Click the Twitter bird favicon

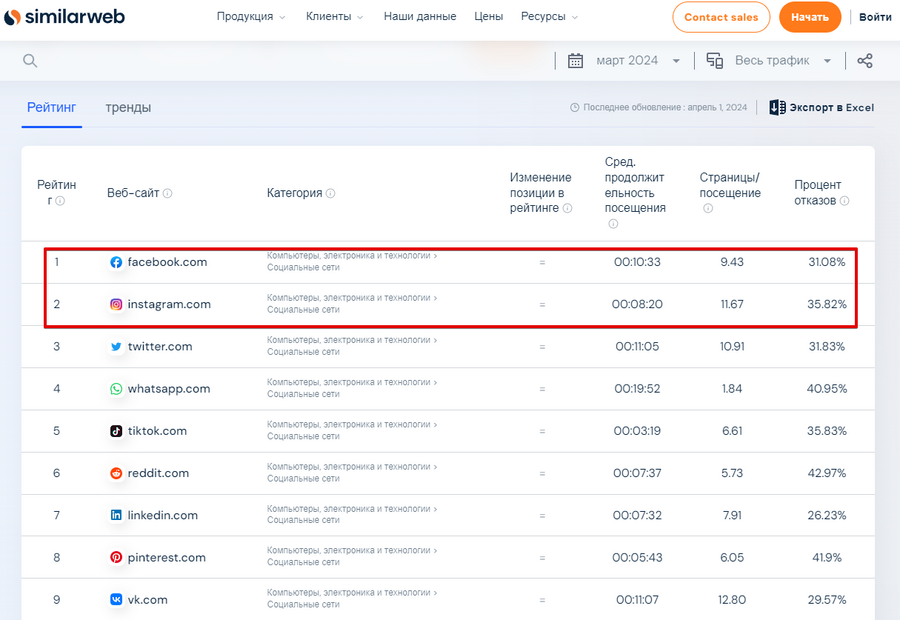(116, 347)
